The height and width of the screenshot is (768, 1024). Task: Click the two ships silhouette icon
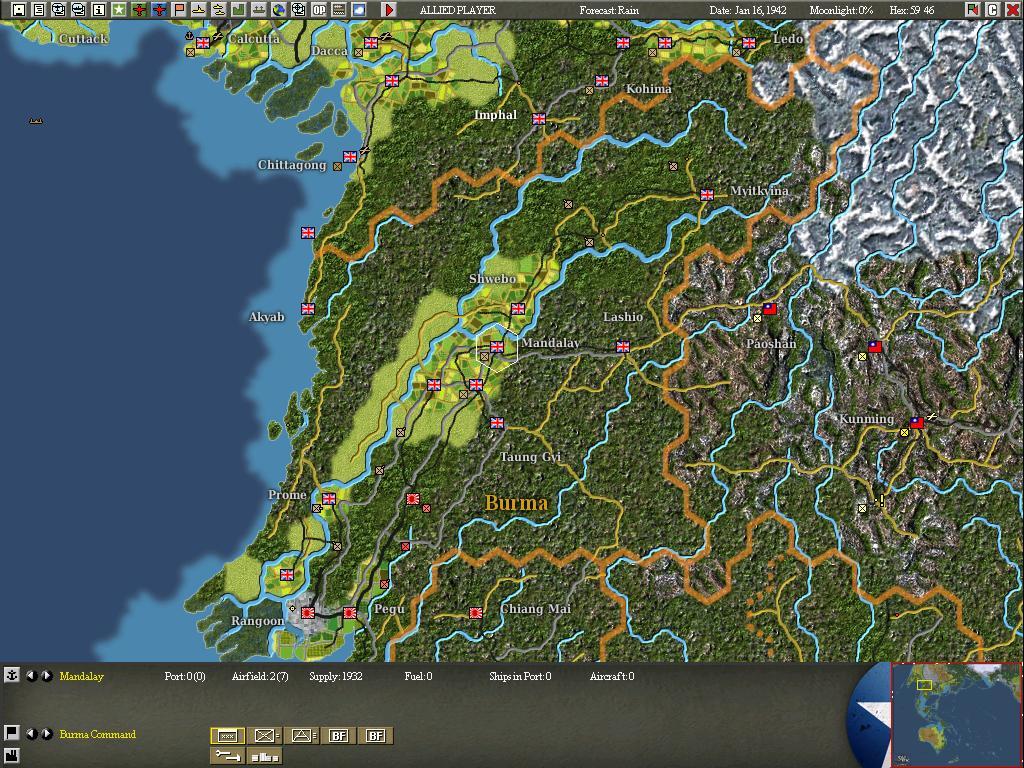click(x=219, y=10)
